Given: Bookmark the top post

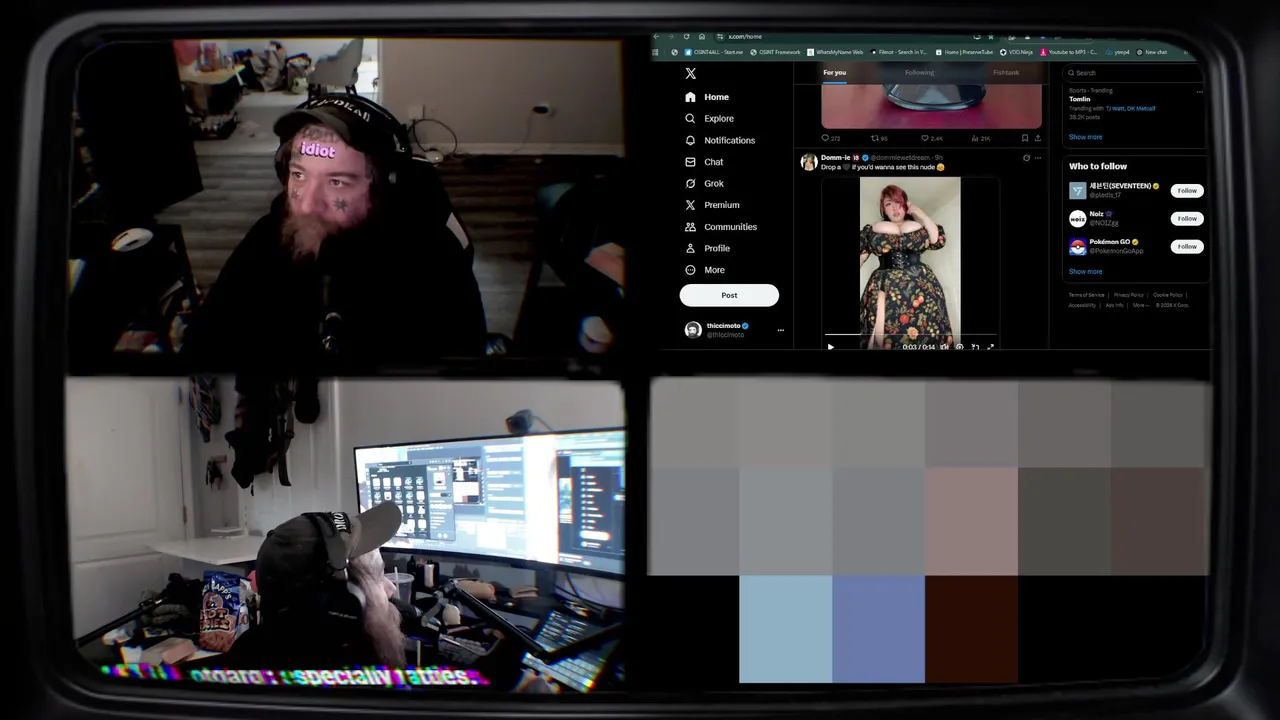Looking at the screenshot, I should tap(1024, 138).
